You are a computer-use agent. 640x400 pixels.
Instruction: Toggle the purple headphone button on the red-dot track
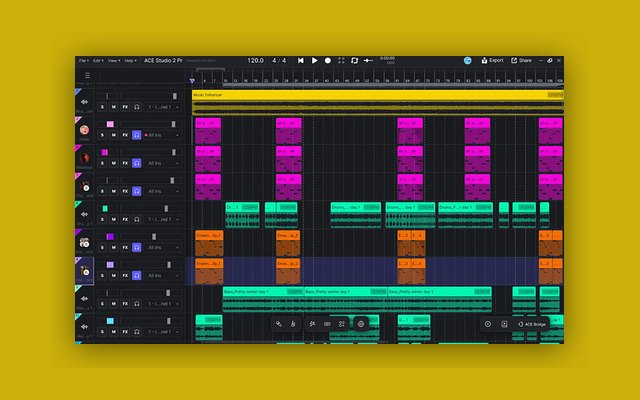[137, 135]
